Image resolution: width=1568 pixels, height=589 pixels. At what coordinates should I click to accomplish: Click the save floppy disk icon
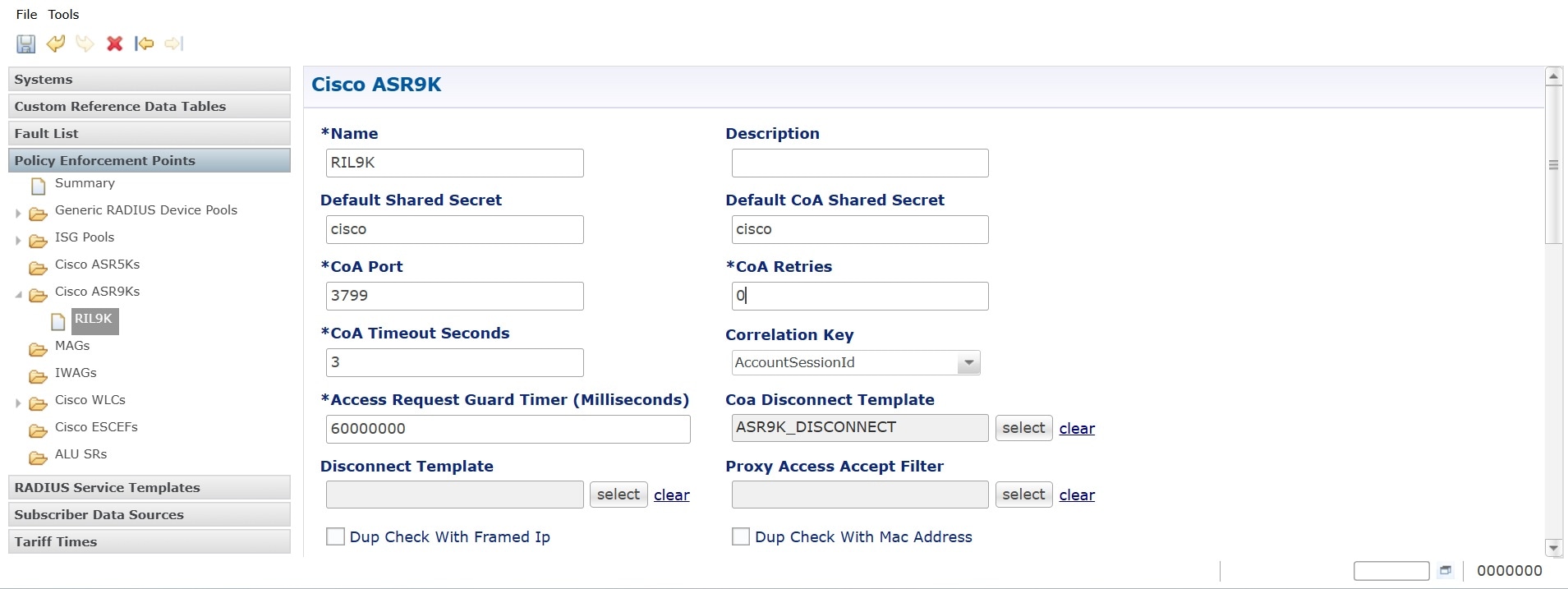coord(26,44)
